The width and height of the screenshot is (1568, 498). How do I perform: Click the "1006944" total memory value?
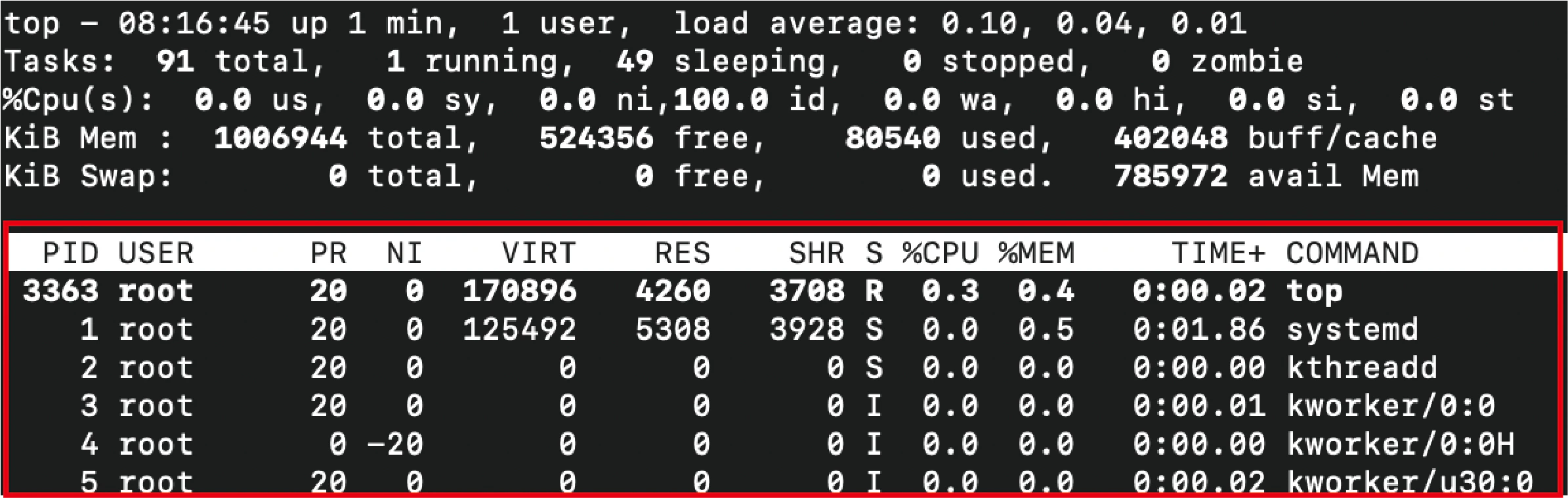point(280,138)
